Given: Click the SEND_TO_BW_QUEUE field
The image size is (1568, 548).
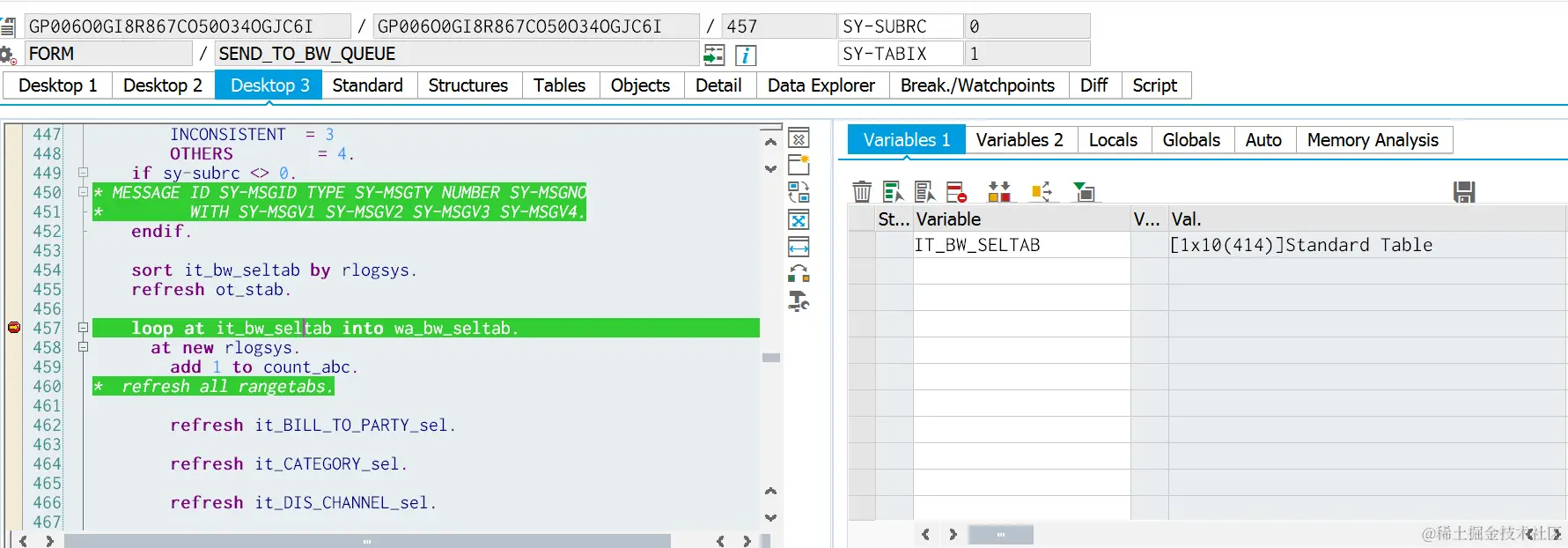Looking at the screenshot, I should (457, 54).
